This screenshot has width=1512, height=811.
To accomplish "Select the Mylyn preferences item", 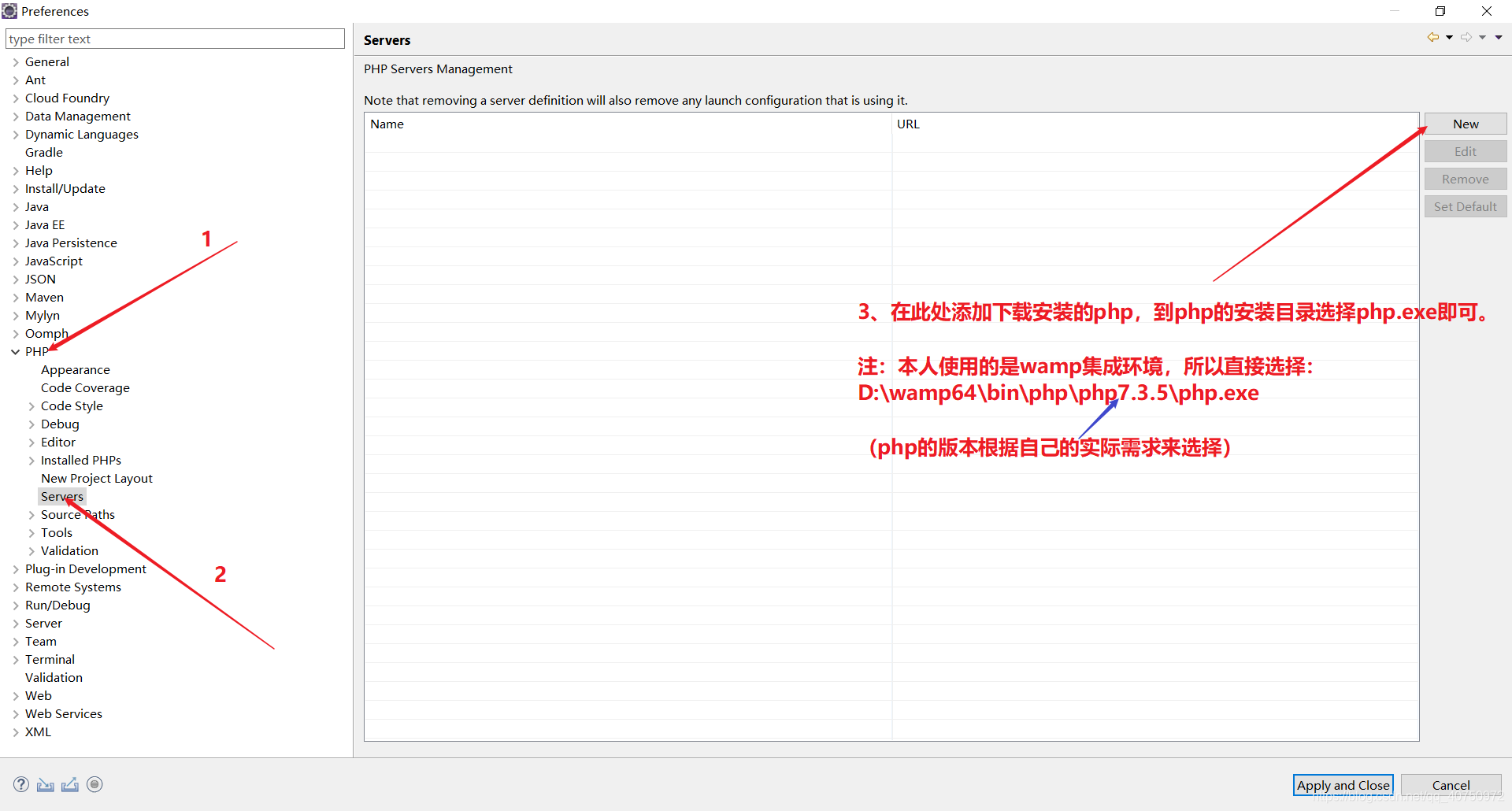I will point(43,316).
